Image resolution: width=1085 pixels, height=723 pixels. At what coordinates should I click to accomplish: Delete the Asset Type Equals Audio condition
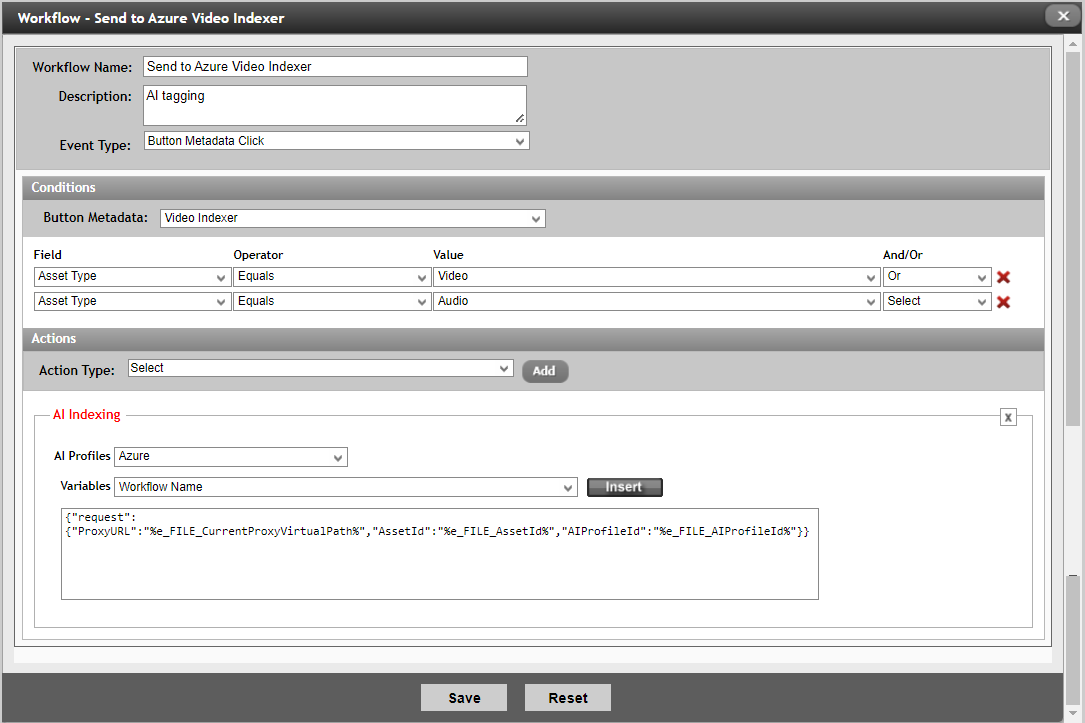coord(1003,302)
